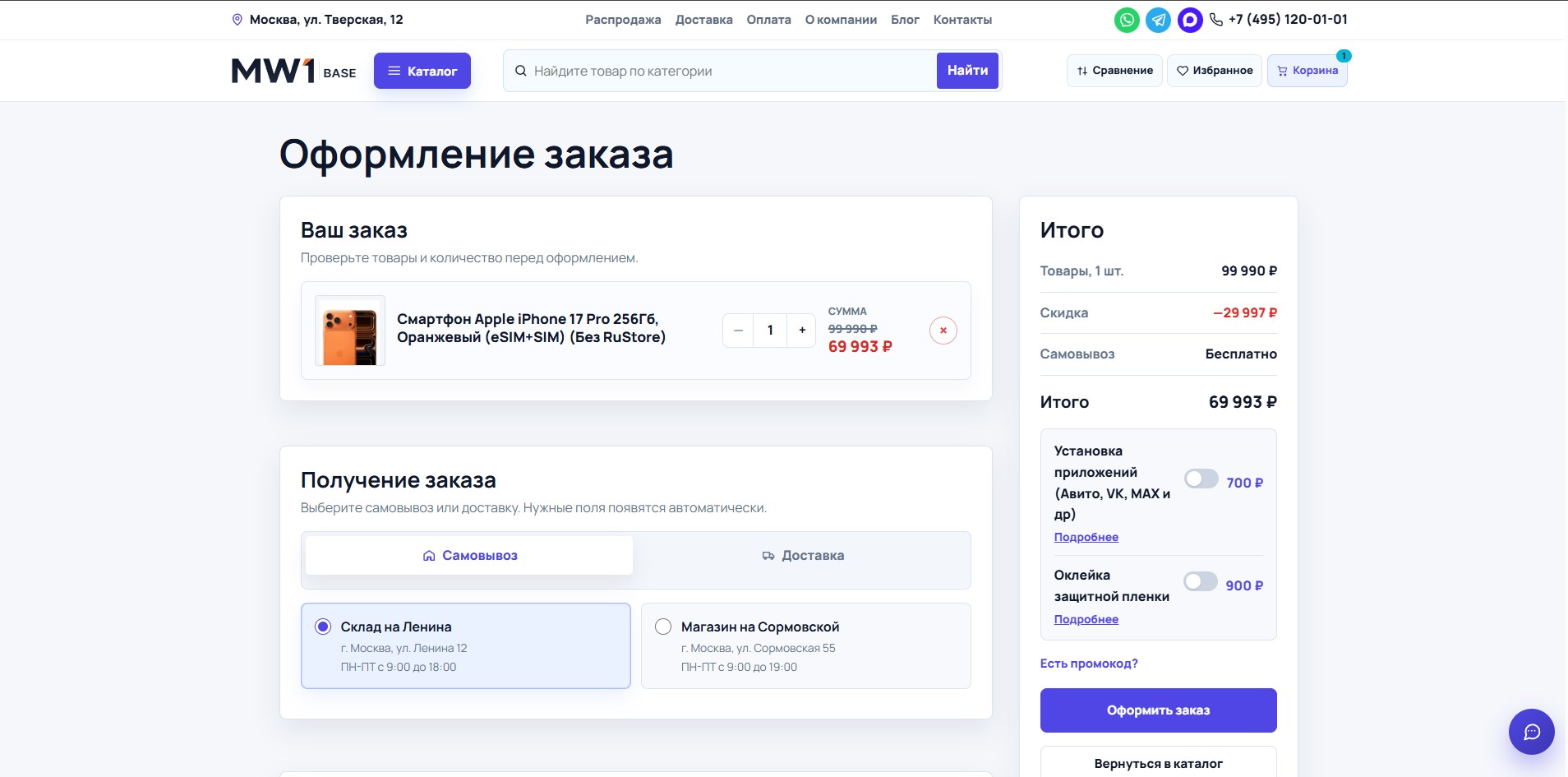1568x777 pixels.
Task: Click the discount value −29 997 ₽
Action: coord(1245,312)
